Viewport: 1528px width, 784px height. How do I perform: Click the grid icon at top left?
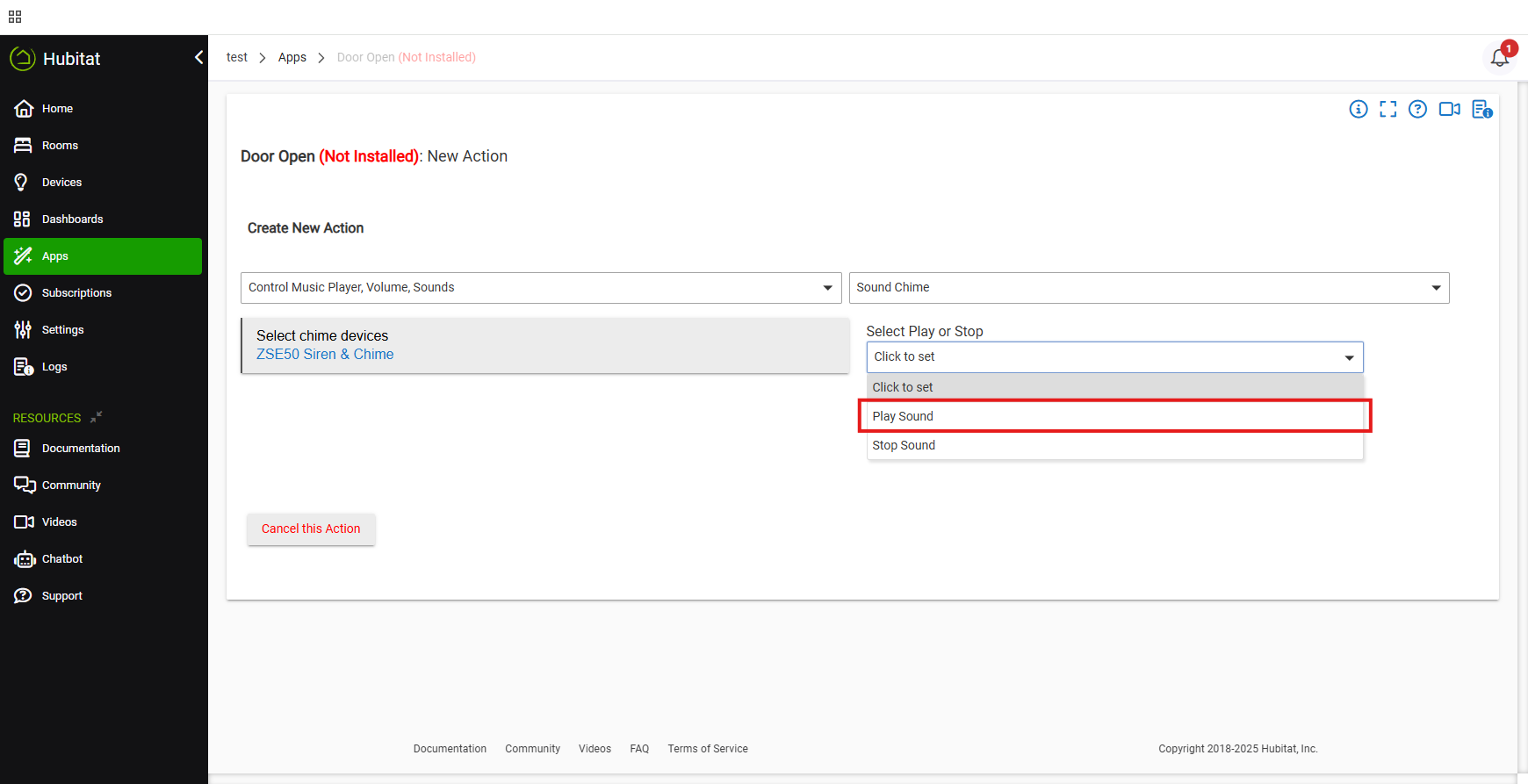click(15, 17)
